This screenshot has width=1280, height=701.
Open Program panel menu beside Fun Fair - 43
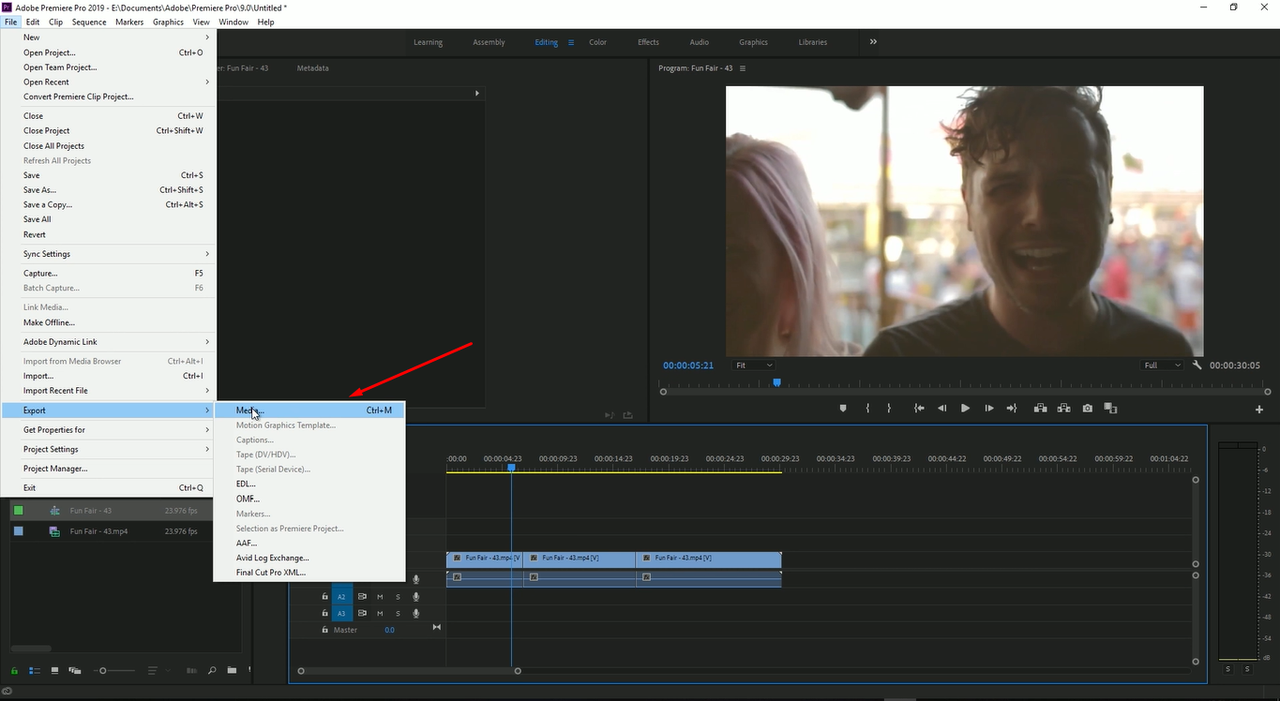coord(742,68)
